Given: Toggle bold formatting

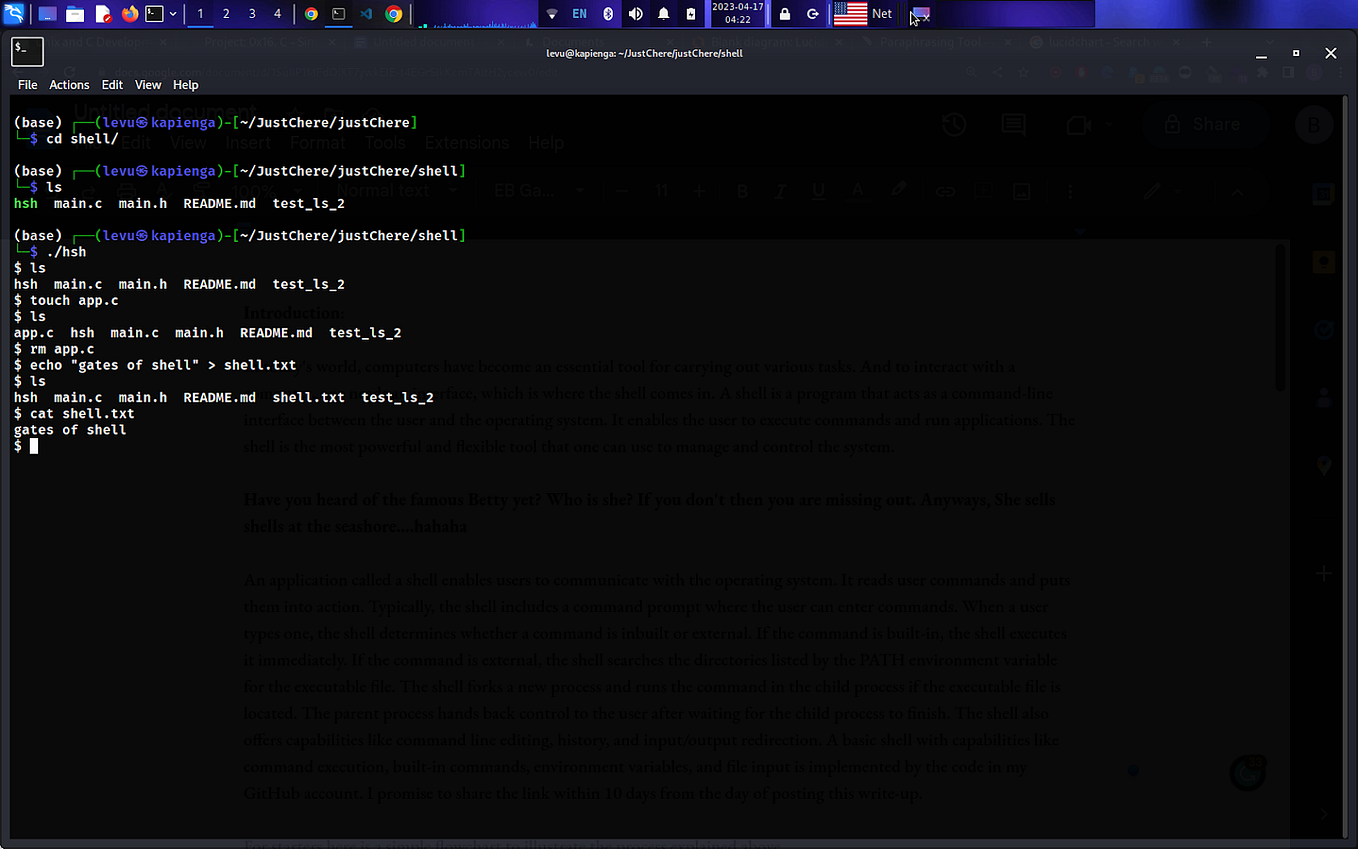Looking at the screenshot, I should pos(742,190).
